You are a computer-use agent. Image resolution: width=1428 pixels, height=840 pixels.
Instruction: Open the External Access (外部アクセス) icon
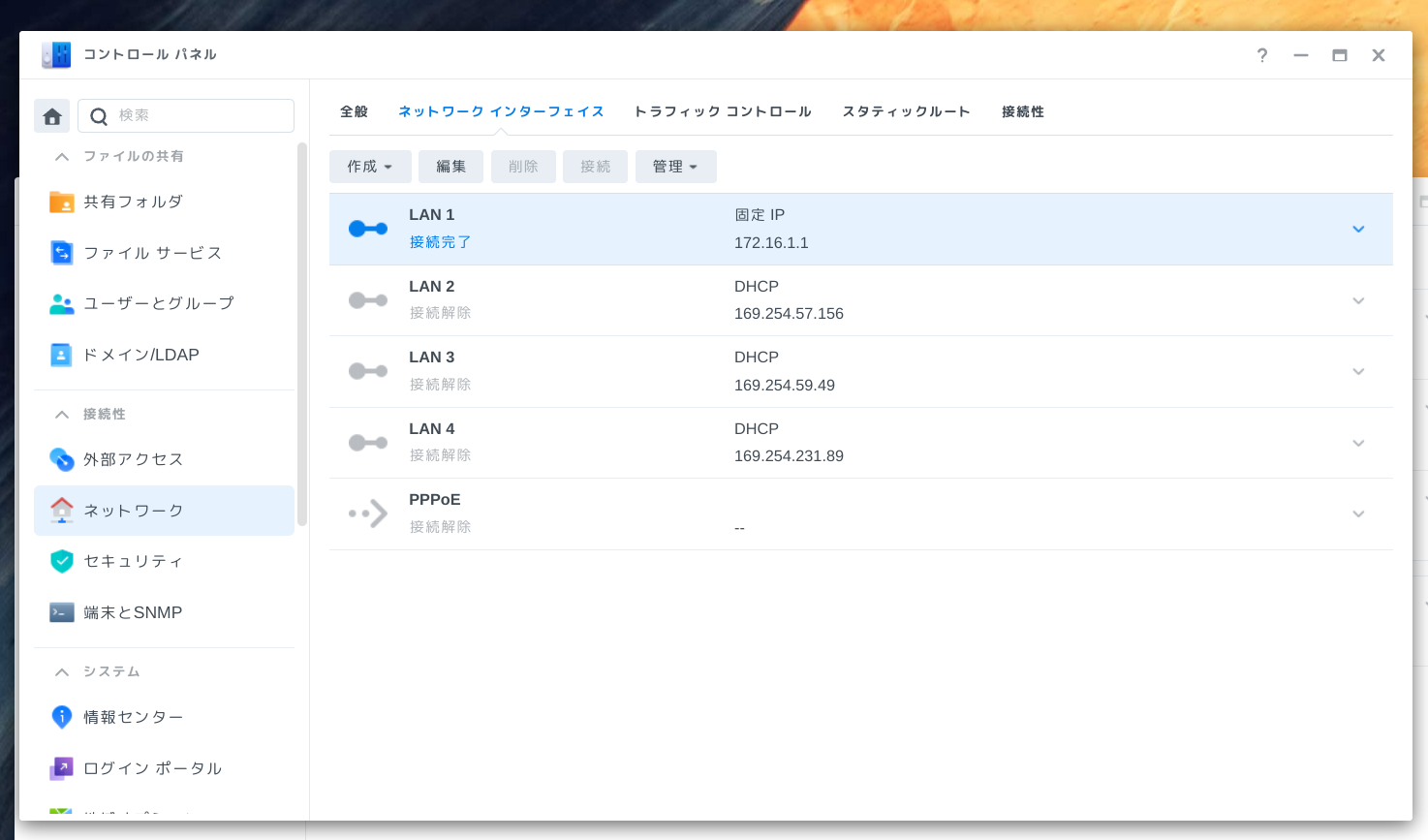coord(62,459)
